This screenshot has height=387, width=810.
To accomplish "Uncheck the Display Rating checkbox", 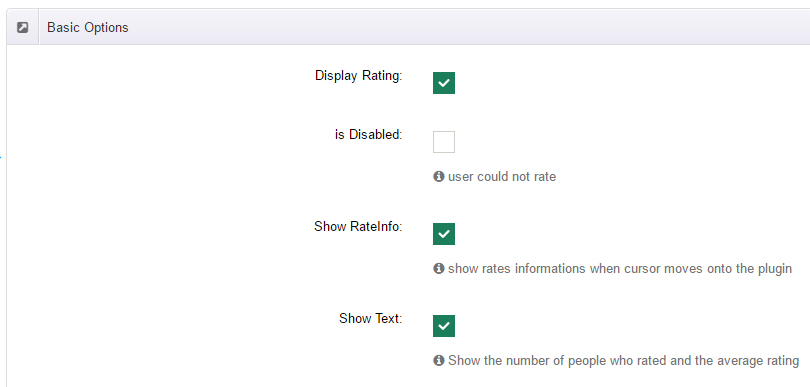I will click(x=444, y=83).
